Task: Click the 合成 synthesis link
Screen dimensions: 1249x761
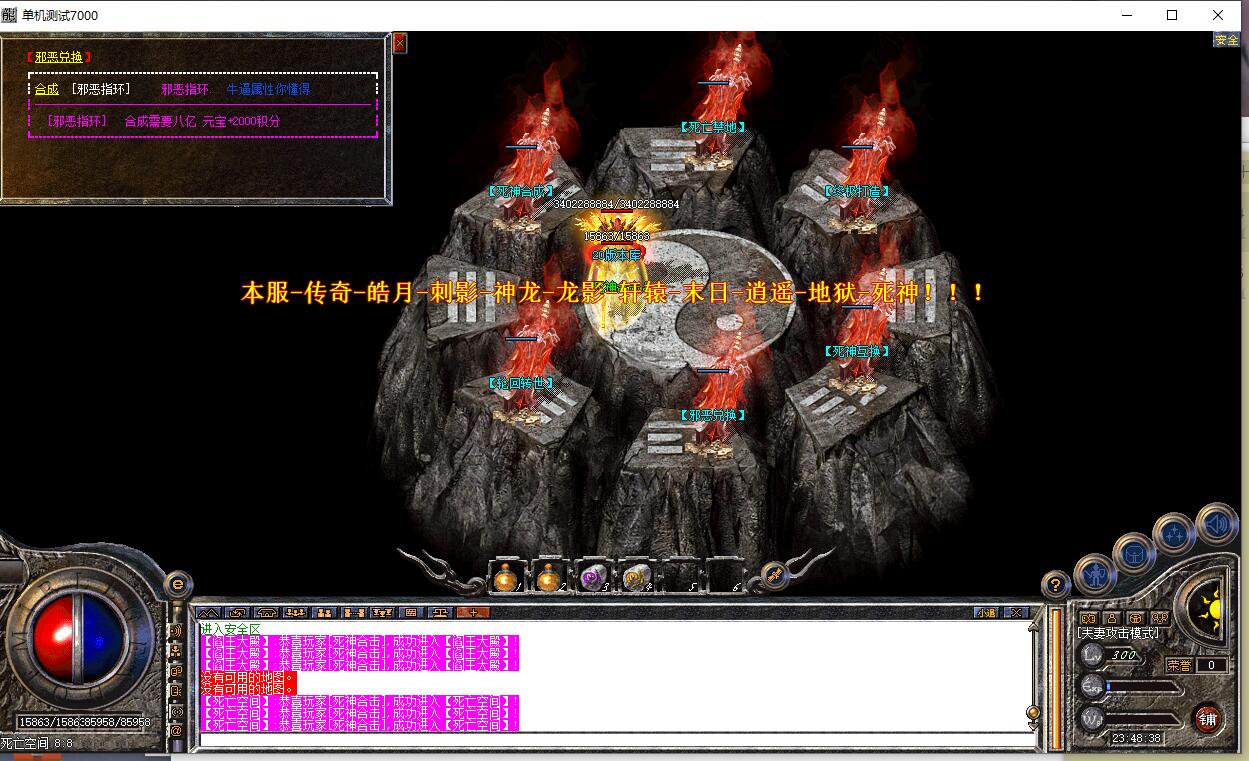Action: coord(46,89)
